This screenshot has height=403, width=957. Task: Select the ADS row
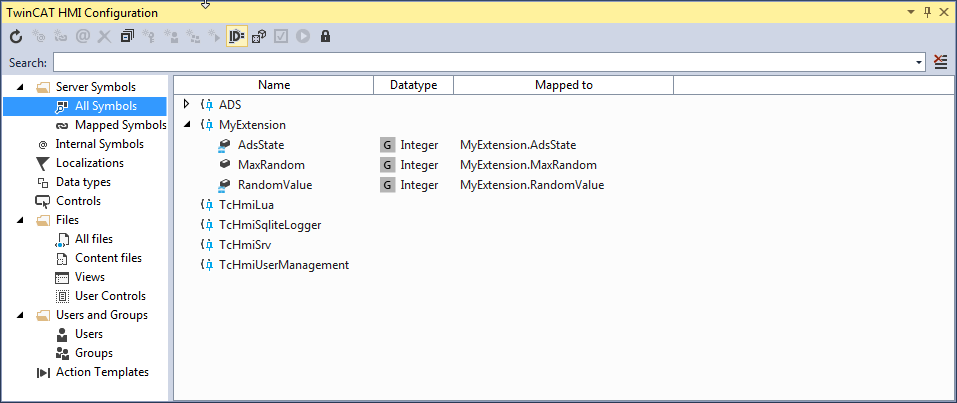click(230, 105)
